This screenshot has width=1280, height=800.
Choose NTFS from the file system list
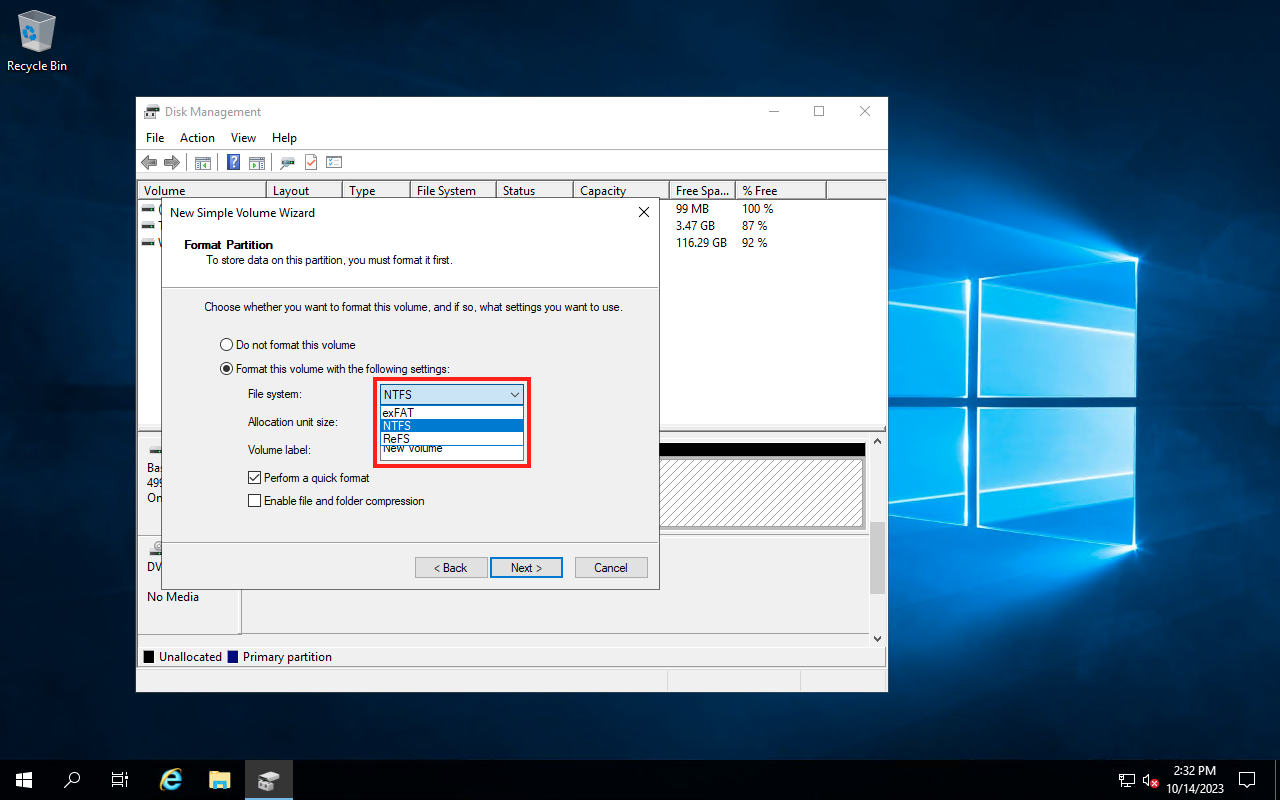point(452,425)
